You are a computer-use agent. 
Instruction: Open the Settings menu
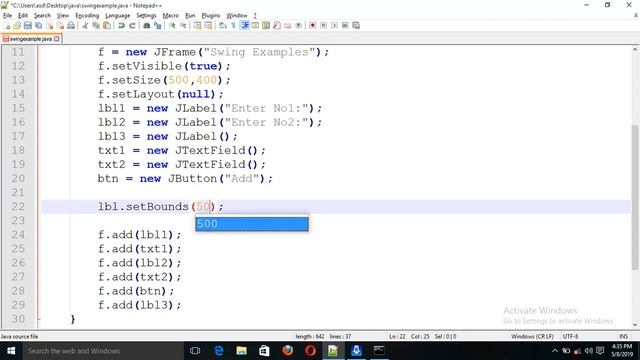146,16
